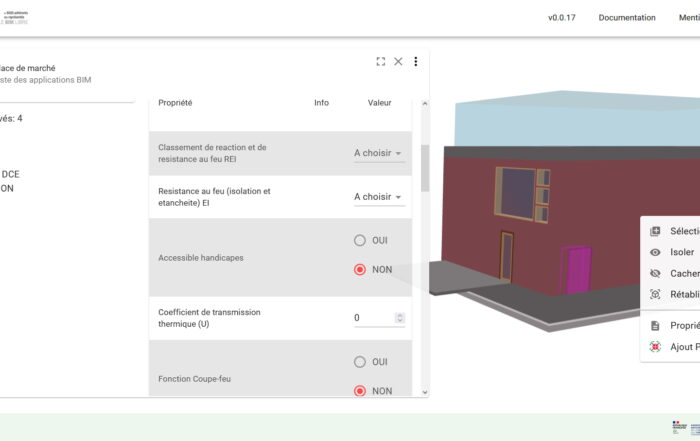Click the Coefficient de transmission thermique input
This screenshot has width=700, height=441.
(371, 318)
